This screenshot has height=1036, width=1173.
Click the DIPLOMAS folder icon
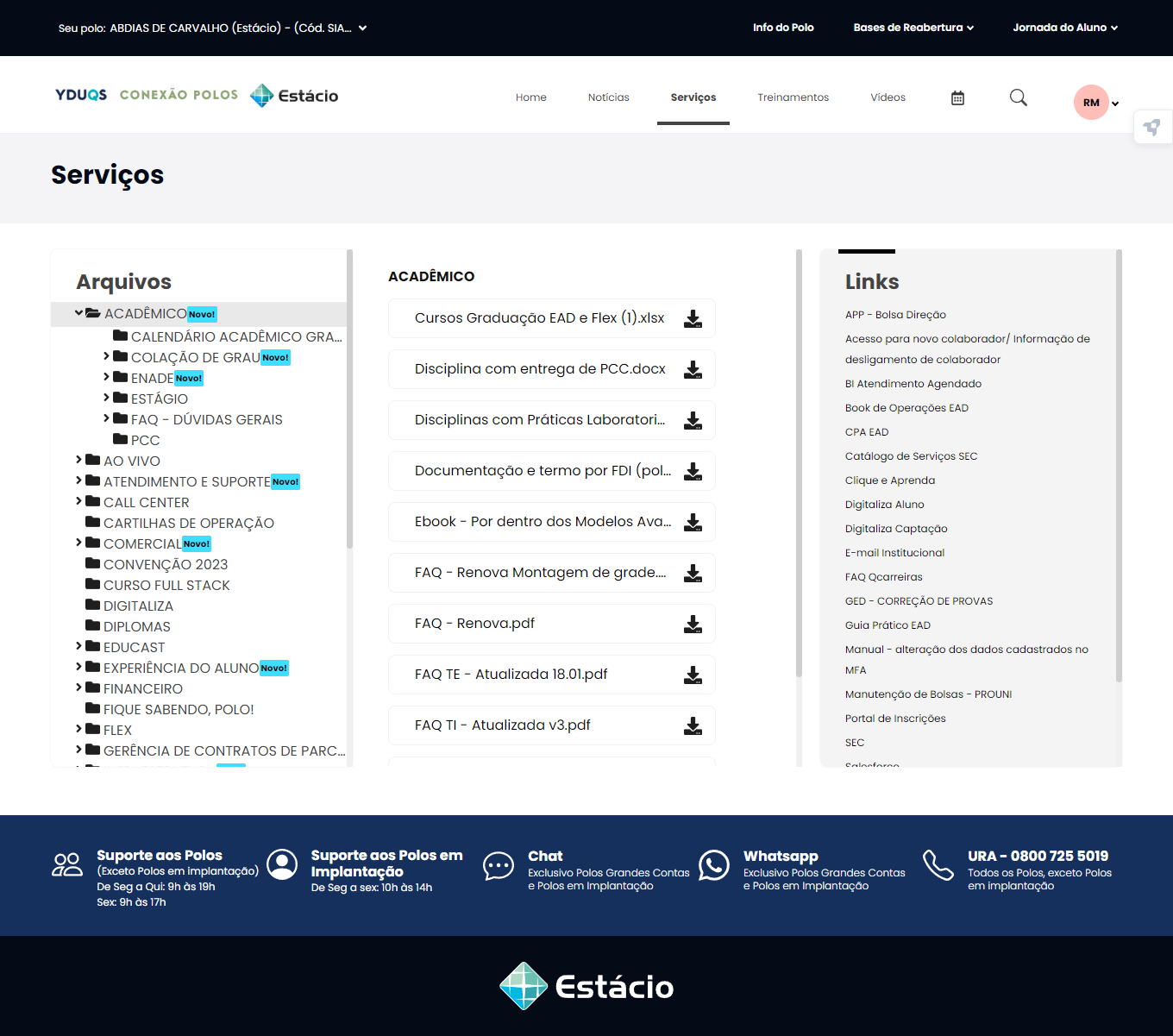tap(93, 625)
